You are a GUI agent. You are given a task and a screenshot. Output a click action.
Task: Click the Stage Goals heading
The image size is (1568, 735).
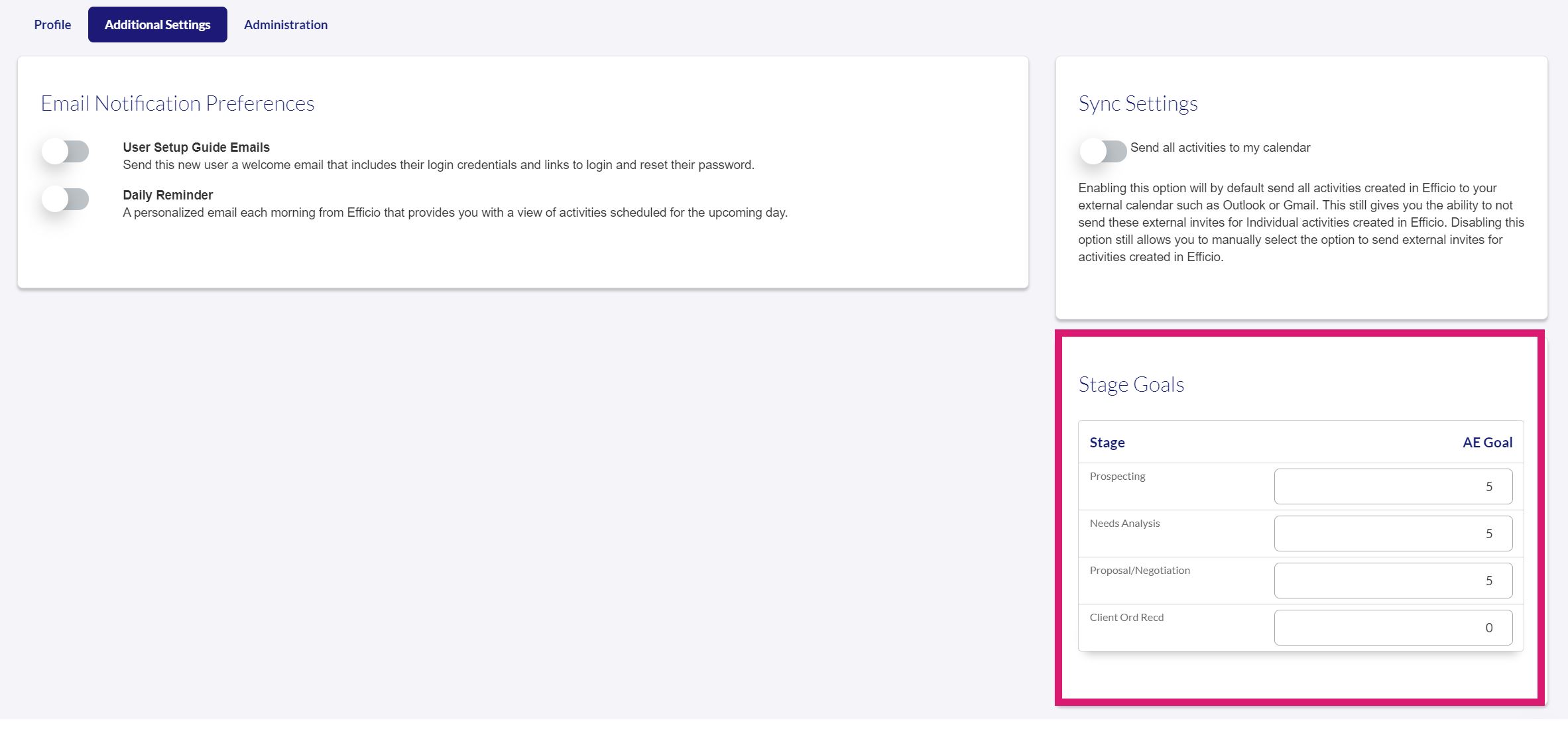[1131, 384]
